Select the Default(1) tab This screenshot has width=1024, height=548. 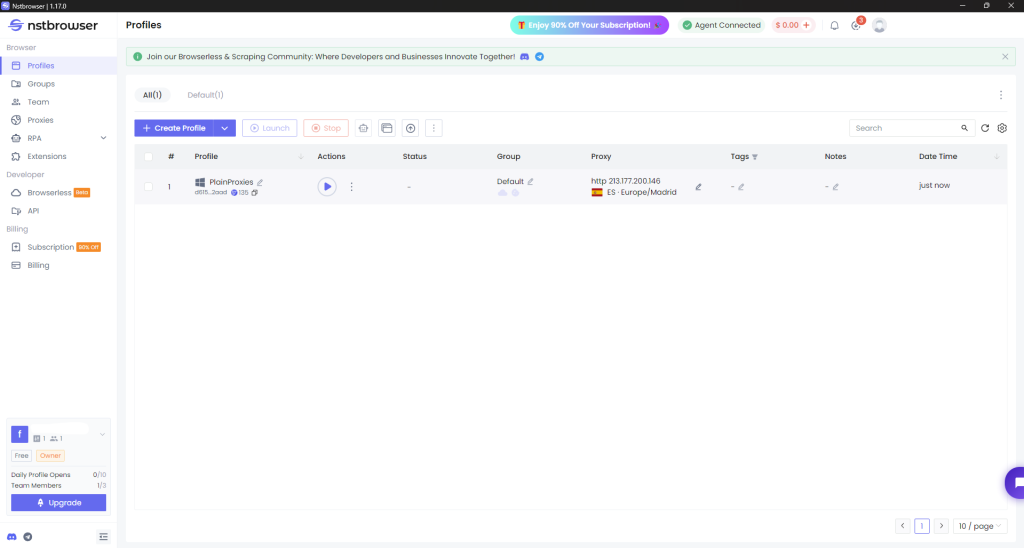pos(205,95)
